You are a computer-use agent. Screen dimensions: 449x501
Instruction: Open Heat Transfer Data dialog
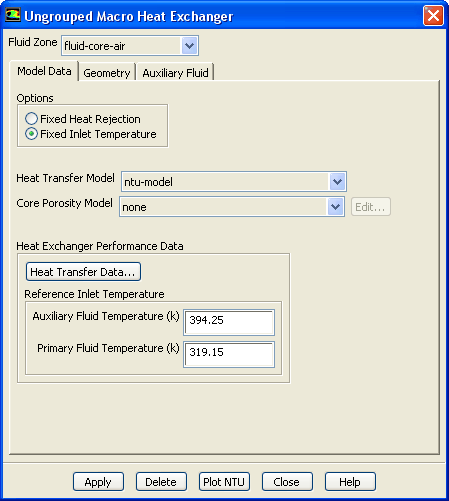83,272
